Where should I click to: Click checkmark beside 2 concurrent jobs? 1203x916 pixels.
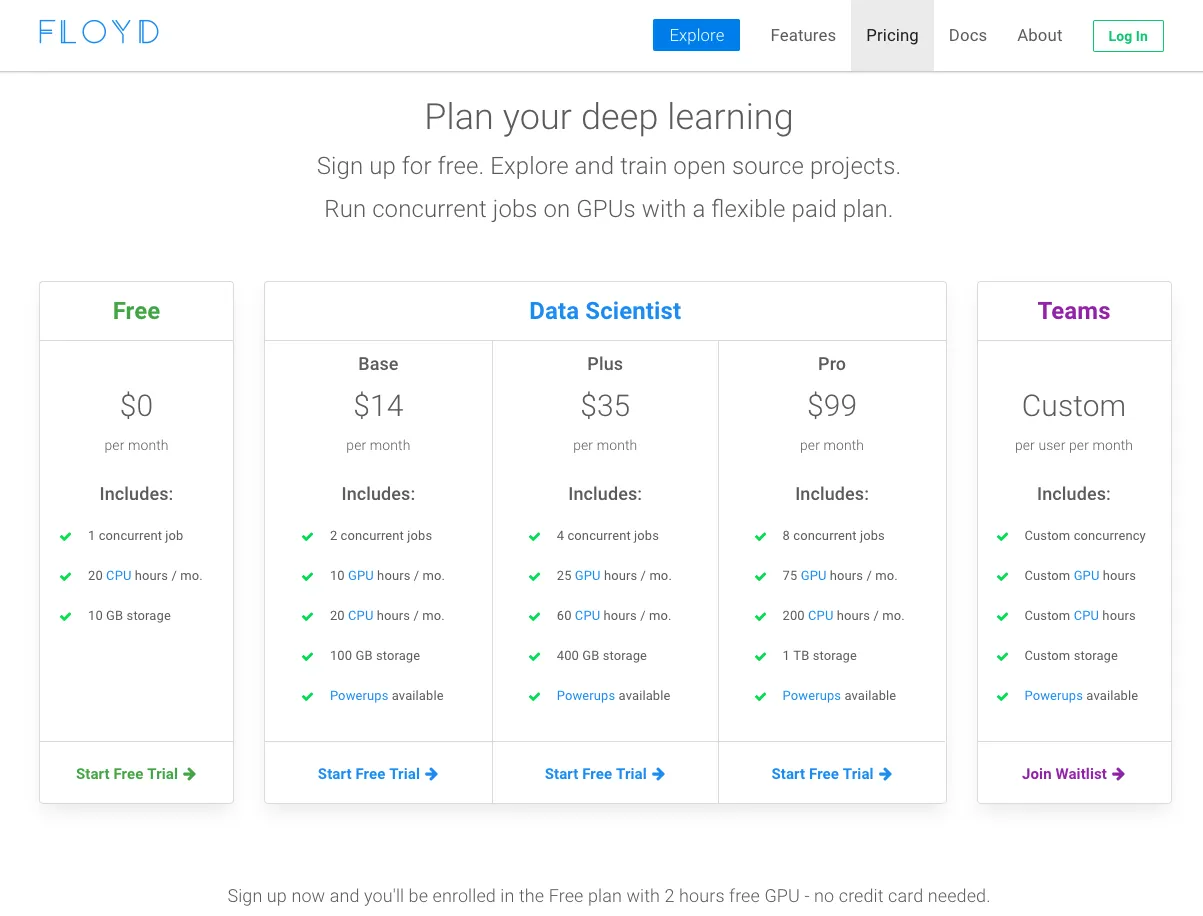(x=308, y=537)
